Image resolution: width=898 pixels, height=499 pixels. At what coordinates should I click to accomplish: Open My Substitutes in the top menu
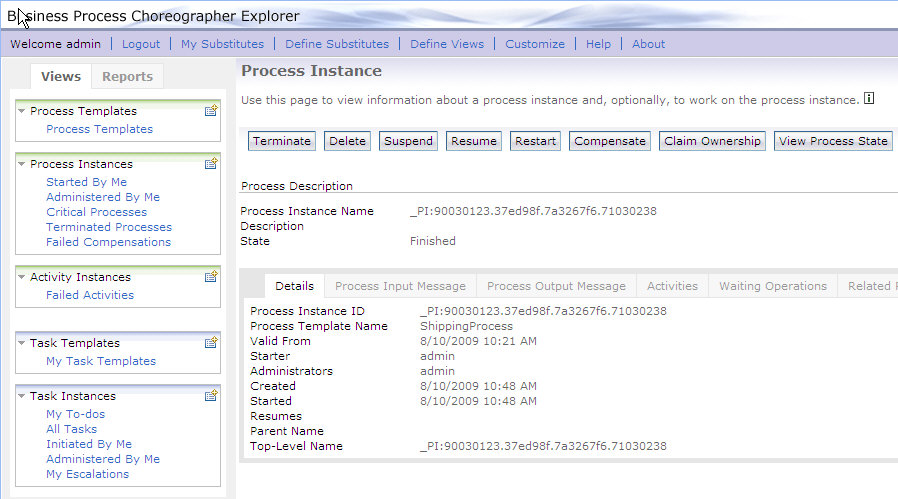222,44
